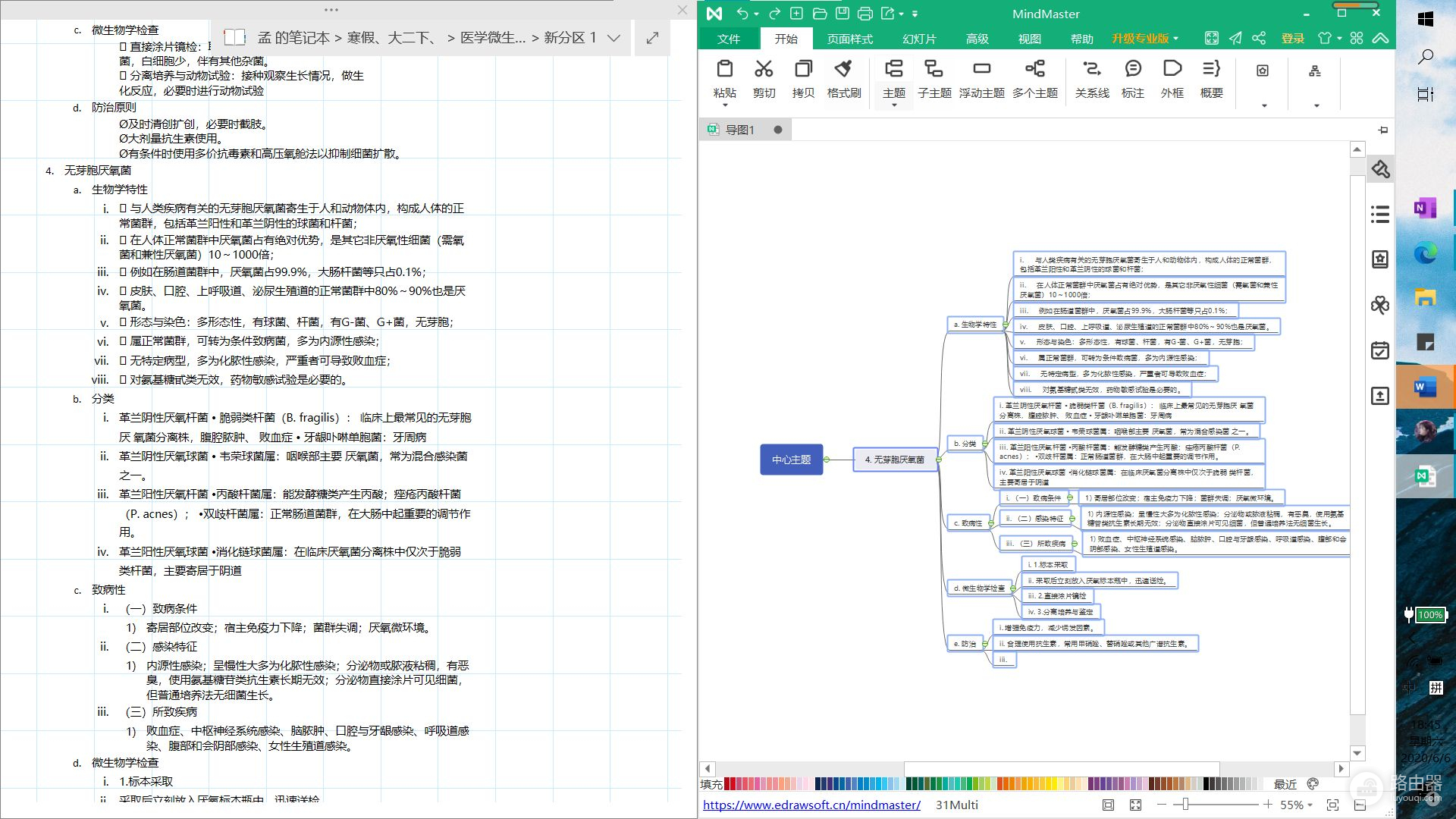
Task: Collapse the '4. 无芽胞厌氧菌' node toggle
Action: click(x=939, y=460)
